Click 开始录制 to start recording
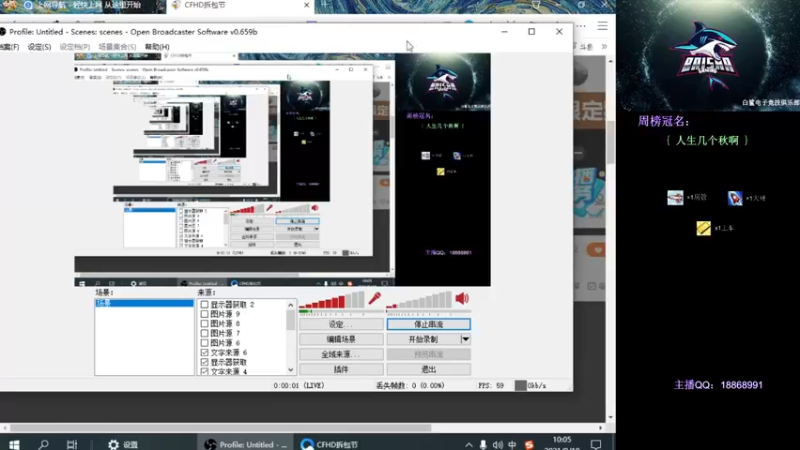This screenshot has width=800, height=450. click(x=423, y=339)
